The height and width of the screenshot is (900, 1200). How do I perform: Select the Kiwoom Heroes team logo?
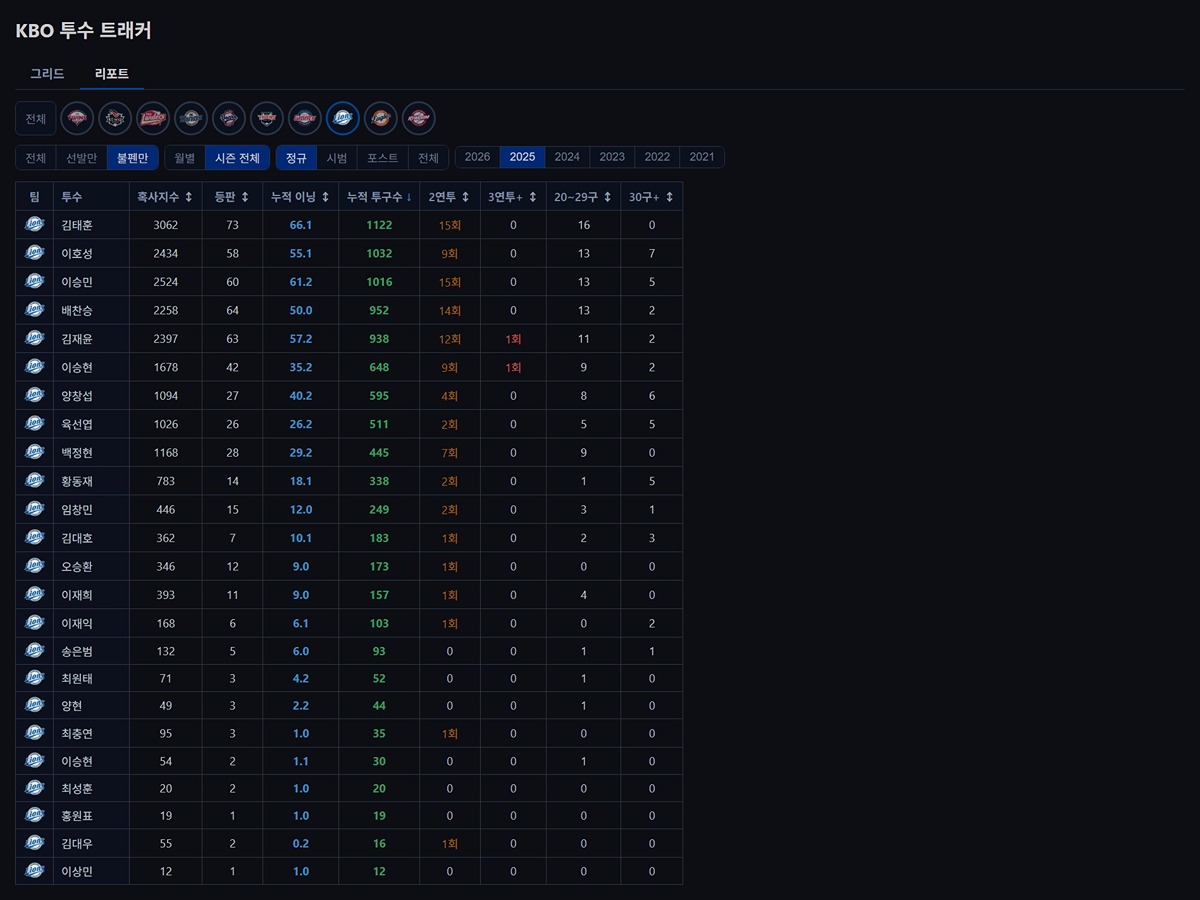(419, 118)
